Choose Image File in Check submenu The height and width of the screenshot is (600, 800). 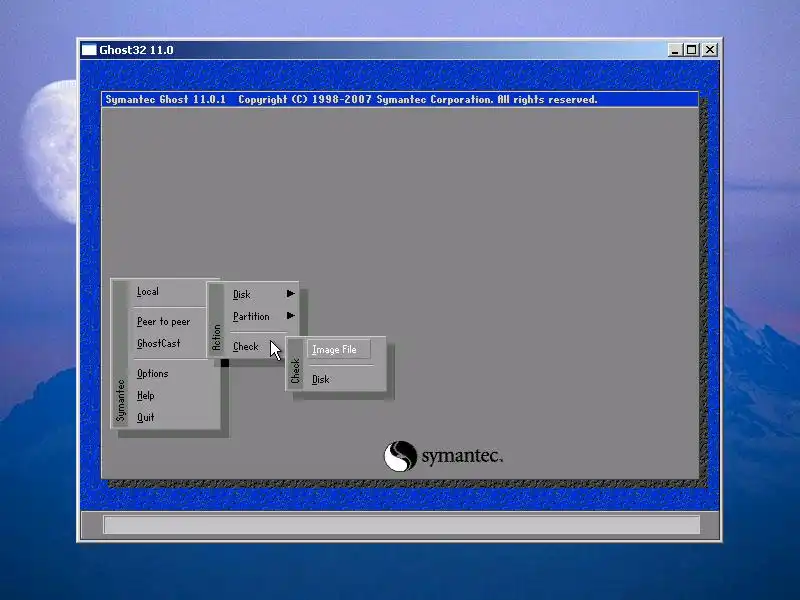coord(339,349)
